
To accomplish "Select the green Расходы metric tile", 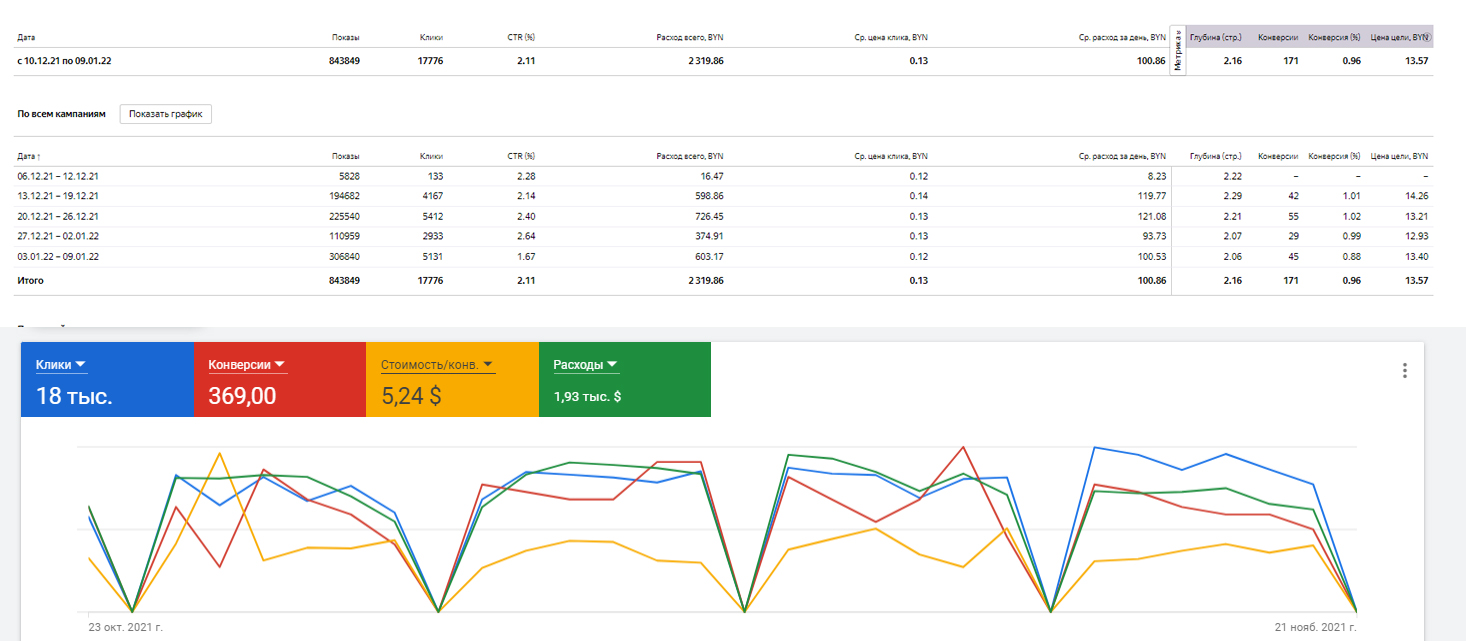I will [625, 380].
